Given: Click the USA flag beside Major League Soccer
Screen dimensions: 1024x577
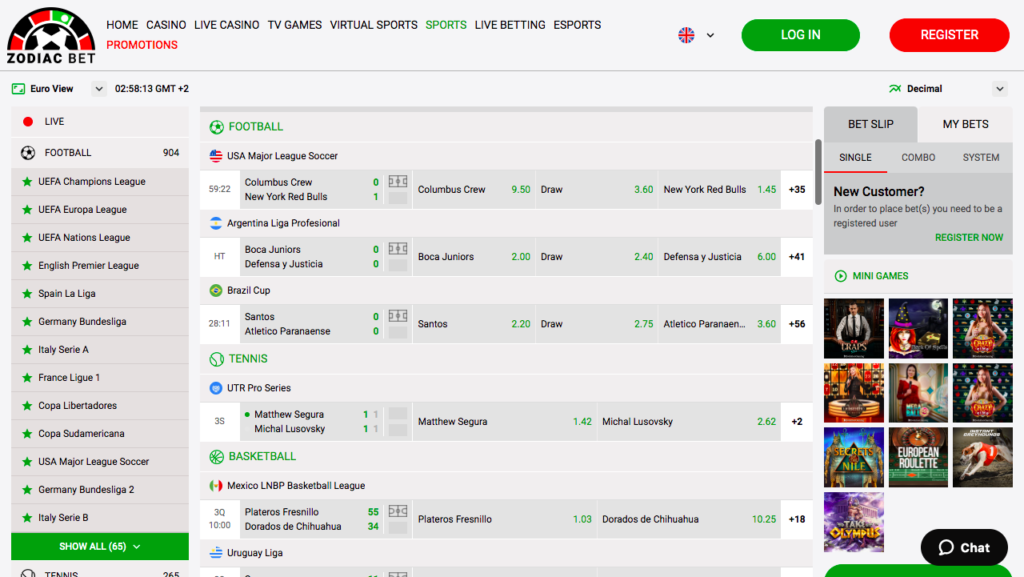Looking at the screenshot, I should [216, 156].
